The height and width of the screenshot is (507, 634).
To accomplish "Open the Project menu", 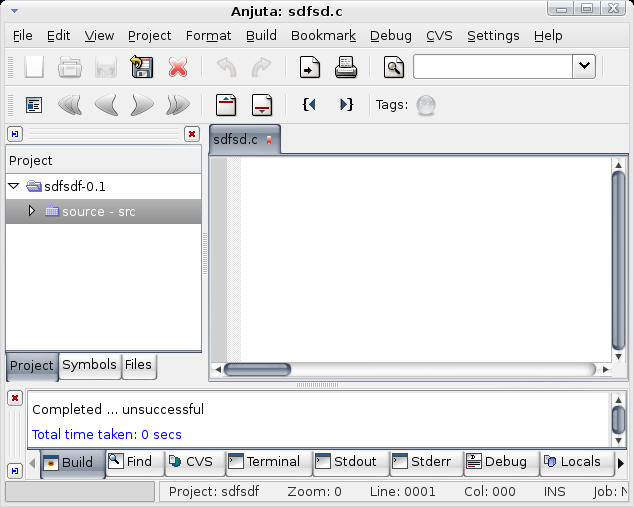I will [150, 36].
